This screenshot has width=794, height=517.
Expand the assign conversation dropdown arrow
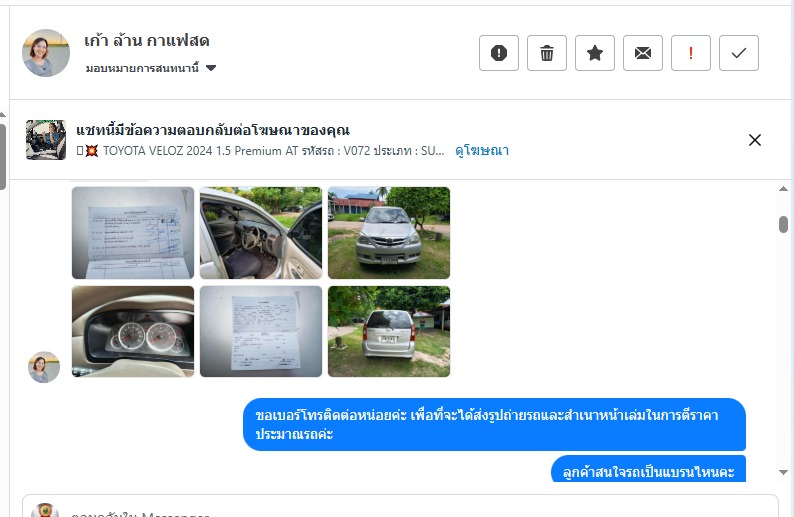pyautogui.click(x=211, y=68)
